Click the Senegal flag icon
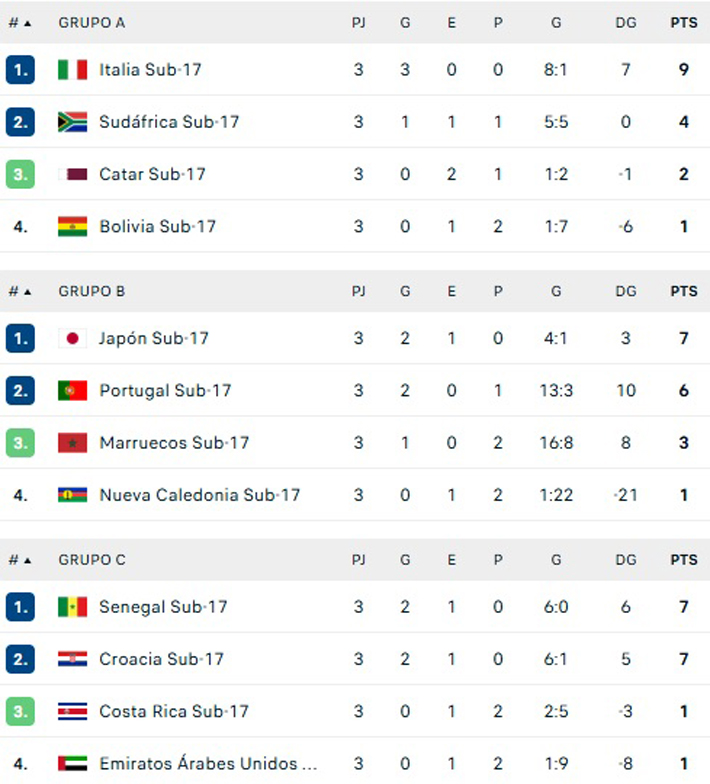 pos(73,607)
